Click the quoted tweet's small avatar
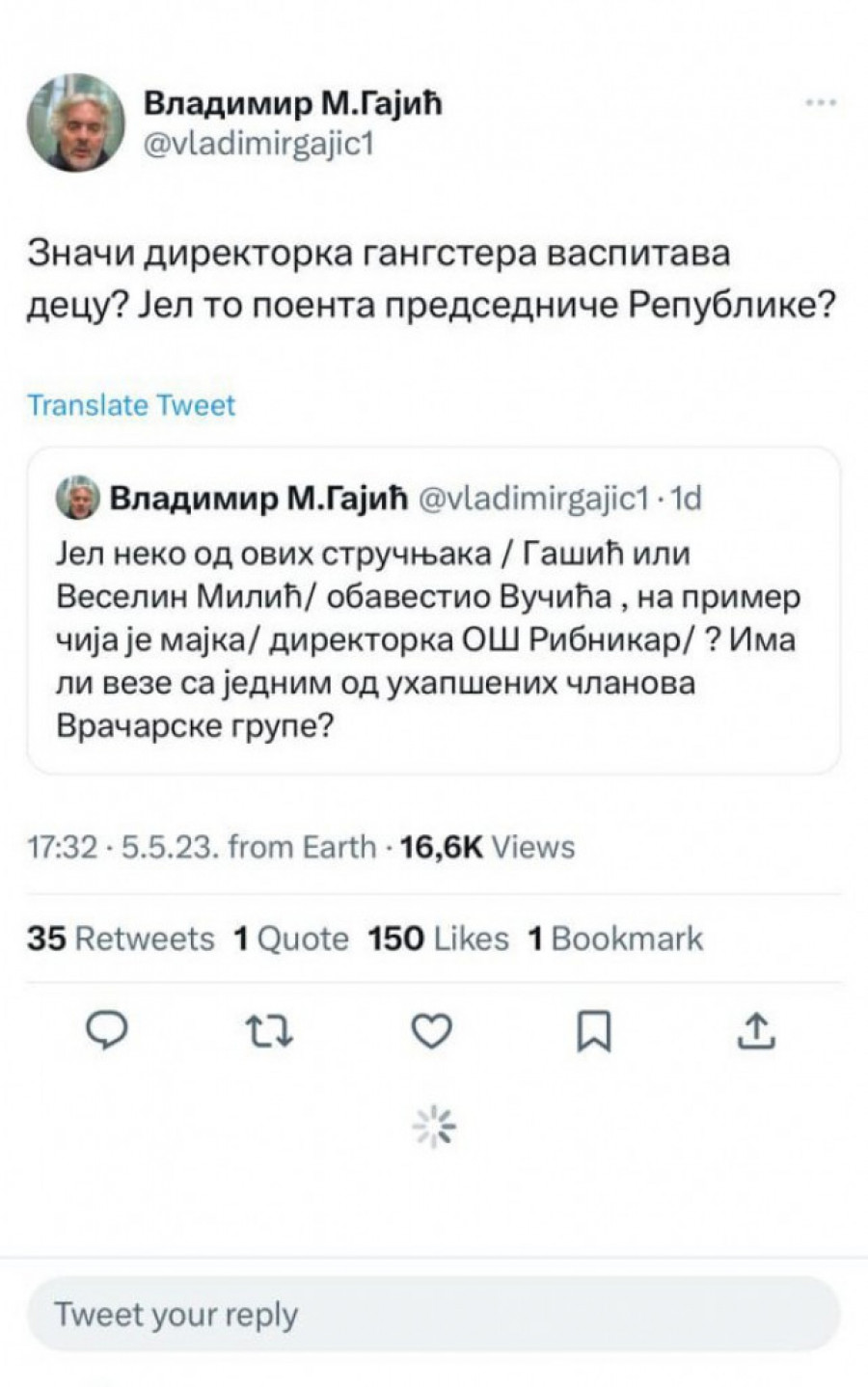 (x=76, y=498)
